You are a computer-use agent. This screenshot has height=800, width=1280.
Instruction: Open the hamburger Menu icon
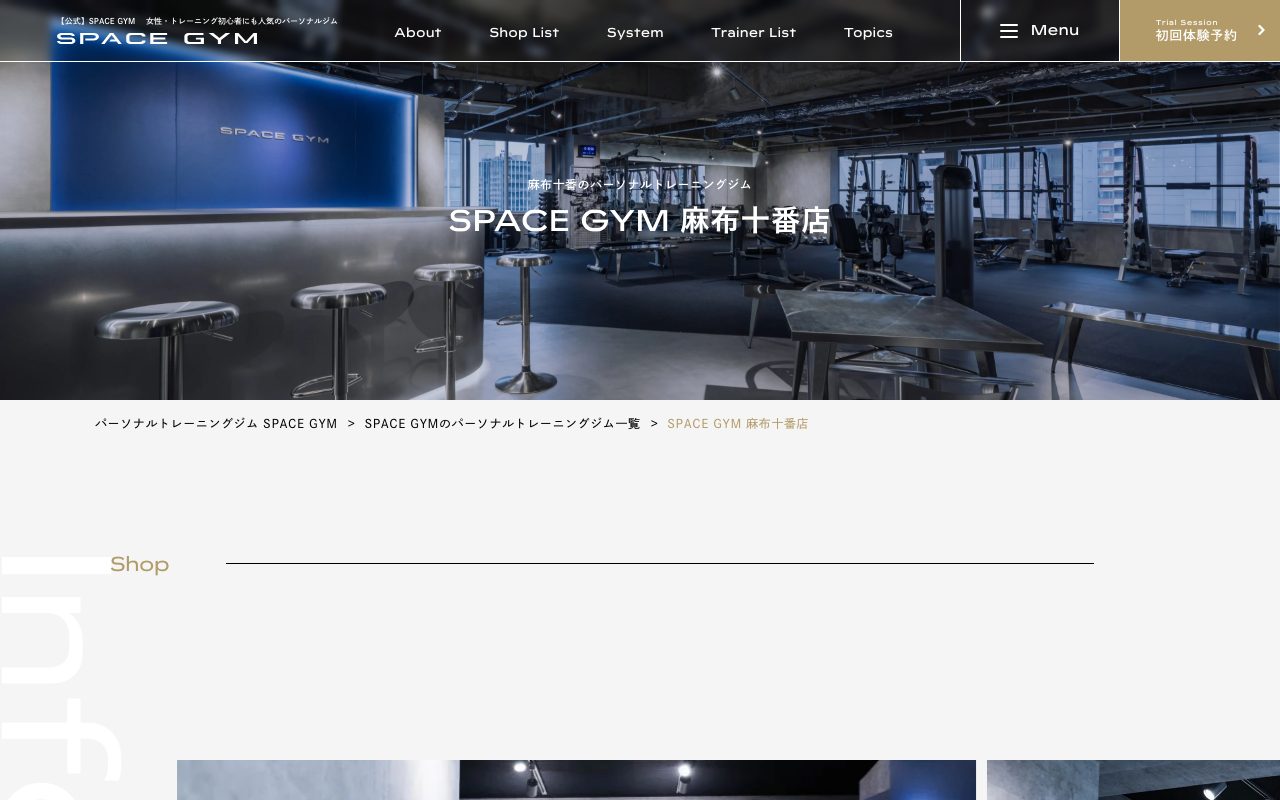1009,31
